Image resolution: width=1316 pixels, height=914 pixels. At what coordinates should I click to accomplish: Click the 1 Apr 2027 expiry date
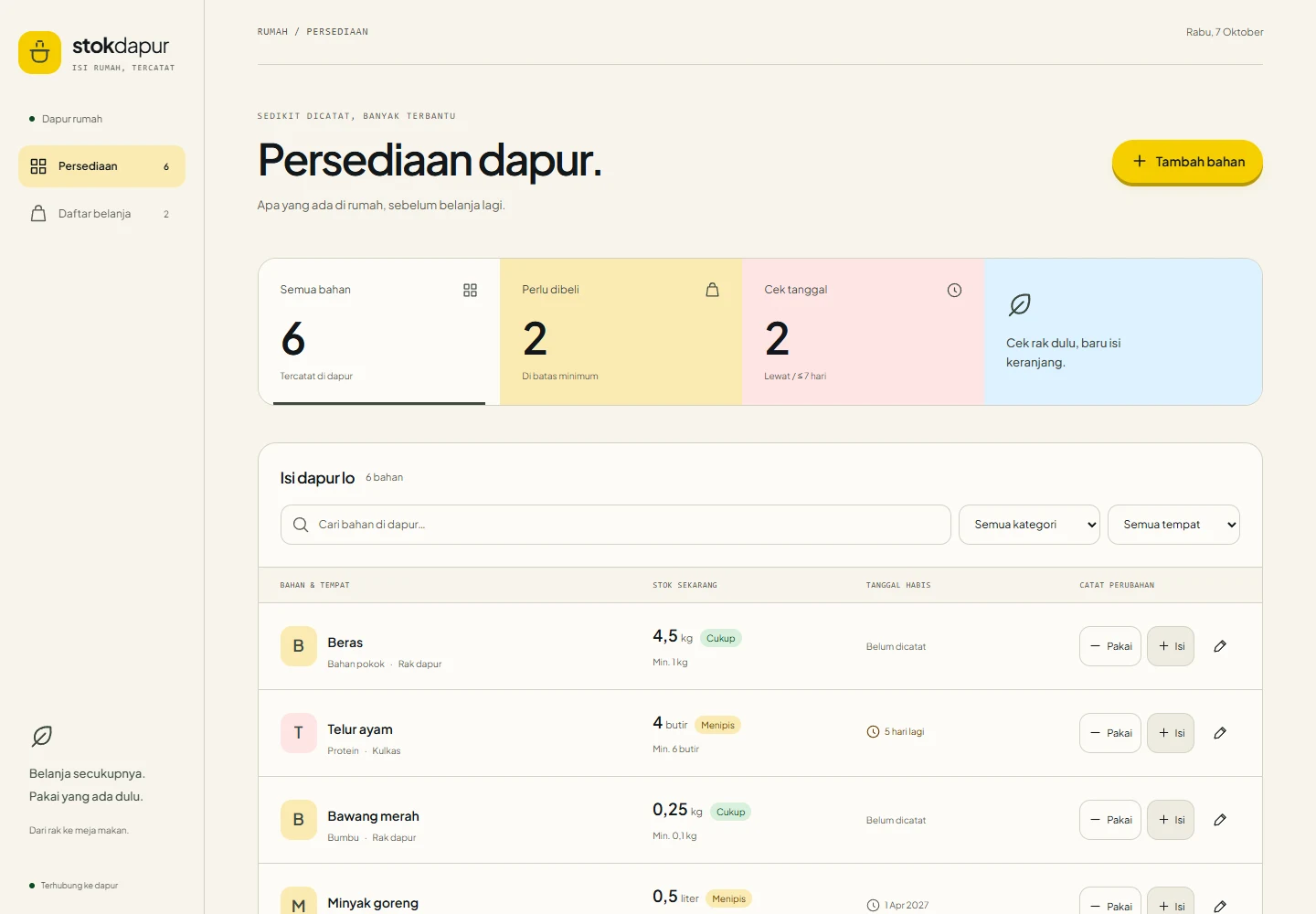click(x=907, y=906)
